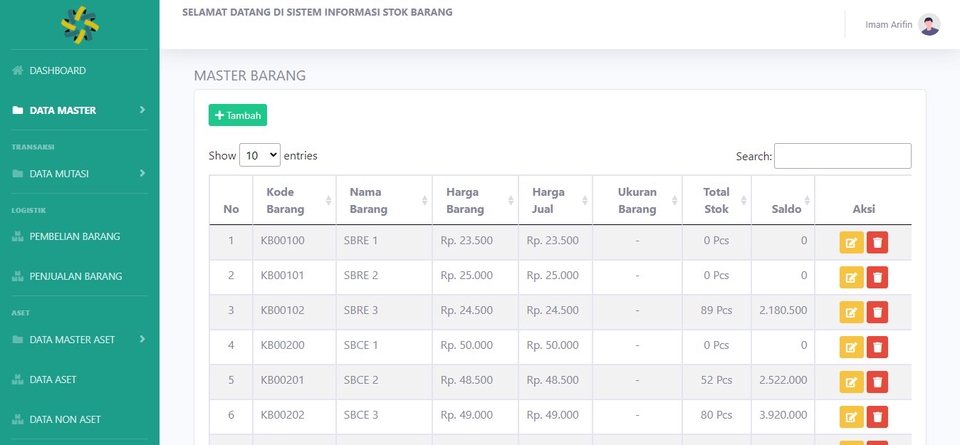Image resolution: width=960 pixels, height=445 pixels.
Task: Expand the Data Master menu
Action: 79,110
